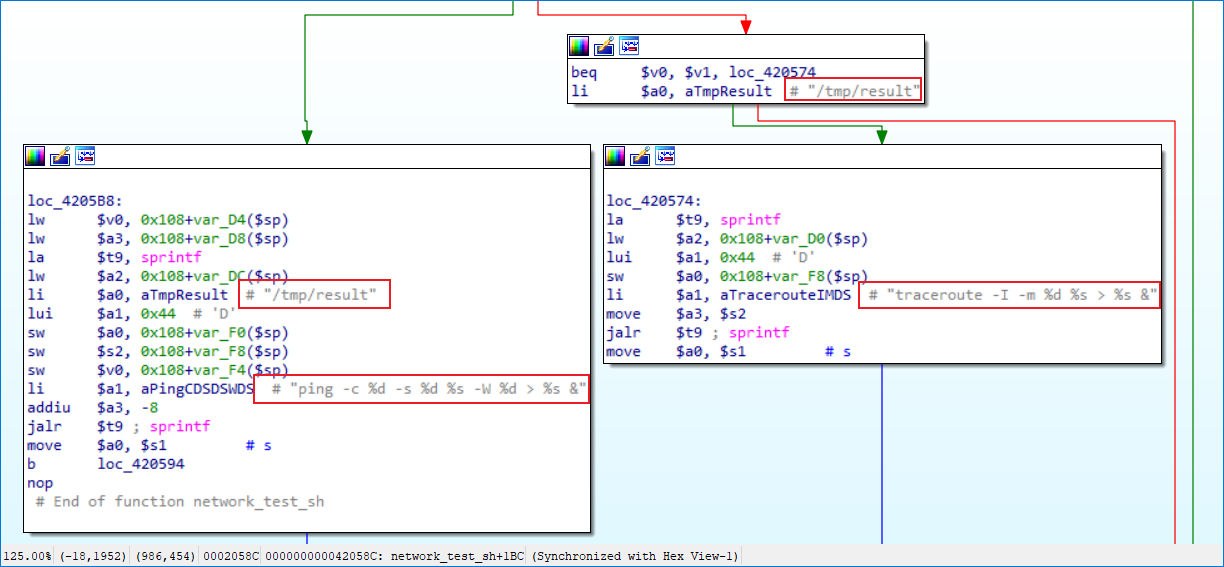
Task: Click the group nodes icon on beq block
Action: [x=629, y=46]
